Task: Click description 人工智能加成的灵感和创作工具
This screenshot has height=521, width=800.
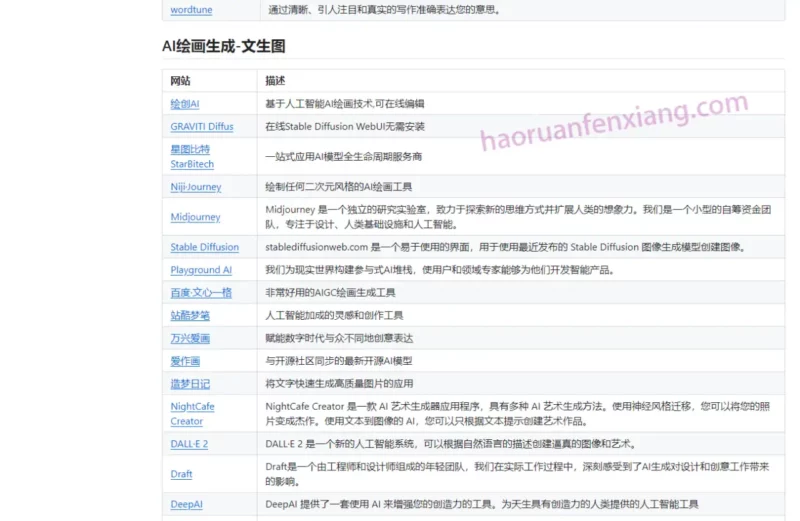Action: [334, 315]
